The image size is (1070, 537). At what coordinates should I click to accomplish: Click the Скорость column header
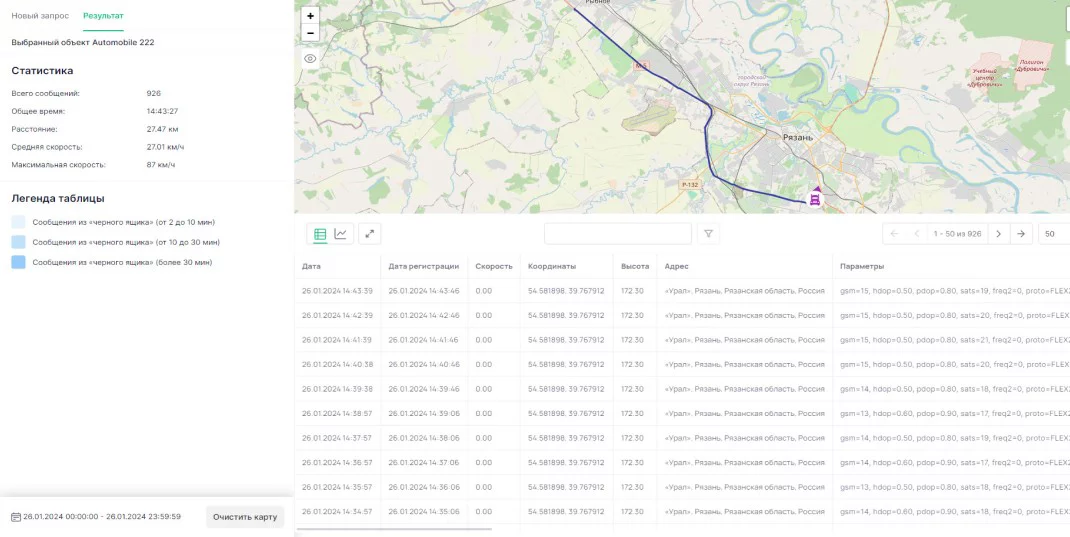[x=493, y=266]
